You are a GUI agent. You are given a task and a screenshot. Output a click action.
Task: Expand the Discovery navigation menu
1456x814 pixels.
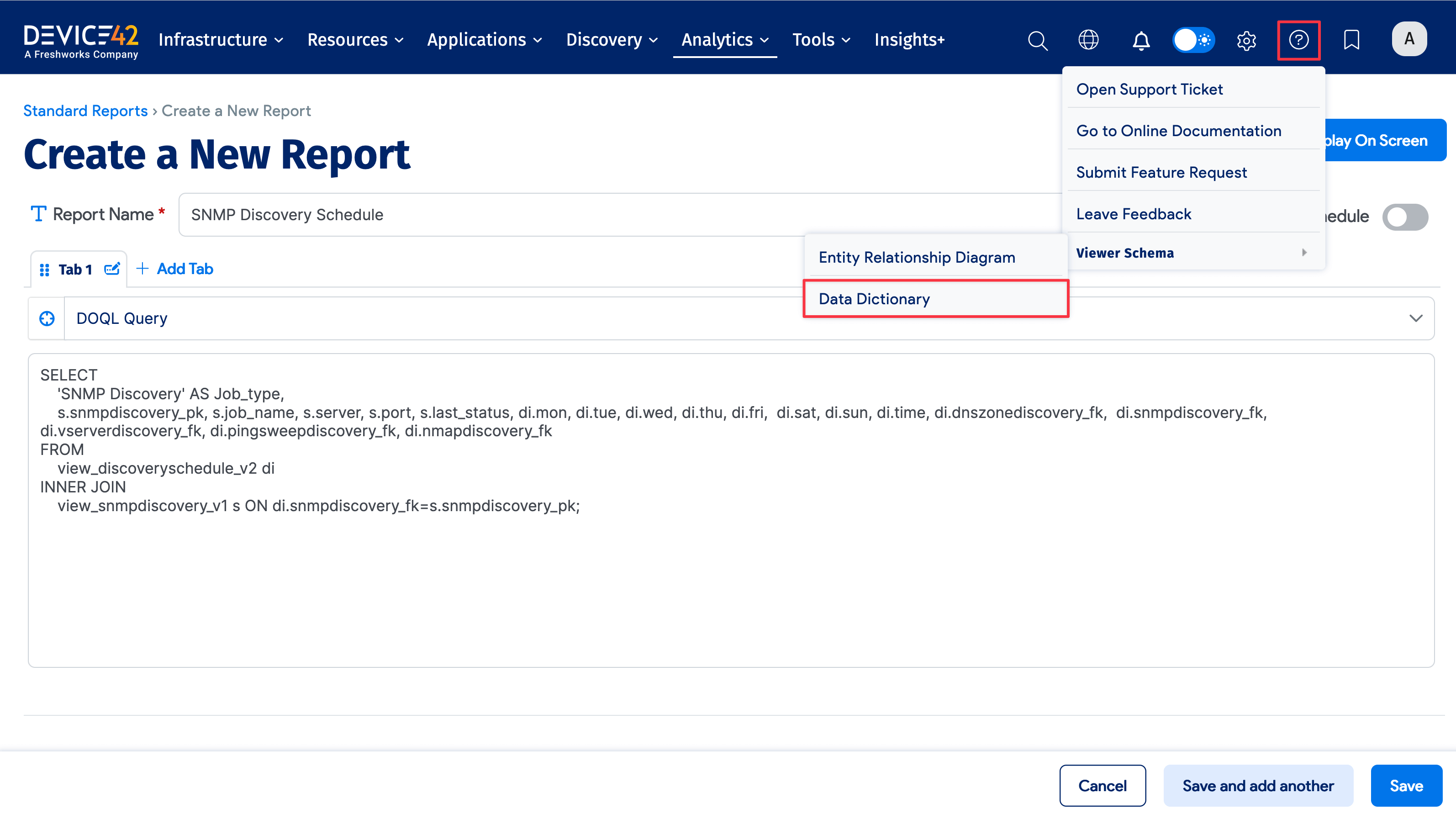pyautogui.click(x=612, y=40)
